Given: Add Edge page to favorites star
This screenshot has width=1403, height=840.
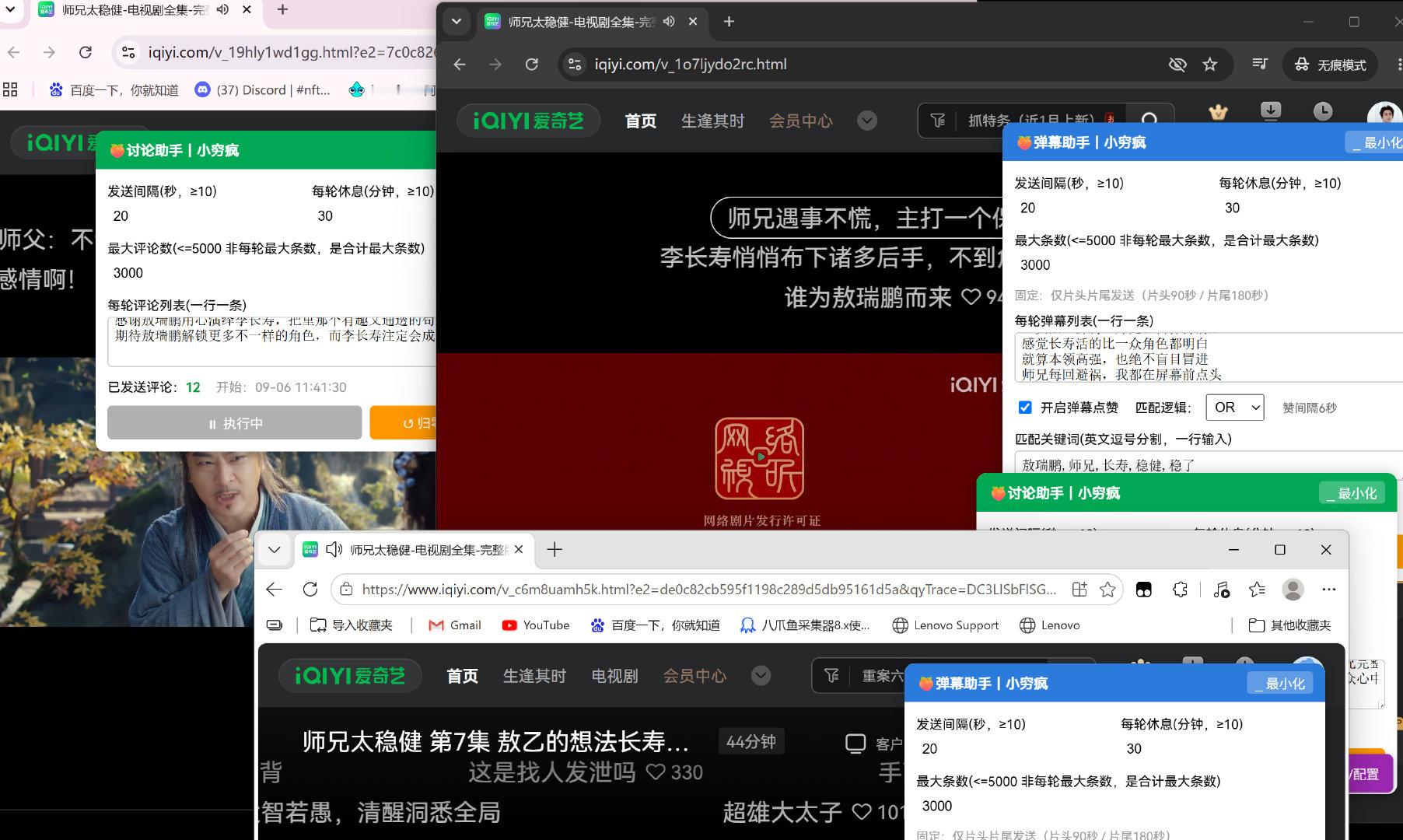Looking at the screenshot, I should click(x=1107, y=590).
